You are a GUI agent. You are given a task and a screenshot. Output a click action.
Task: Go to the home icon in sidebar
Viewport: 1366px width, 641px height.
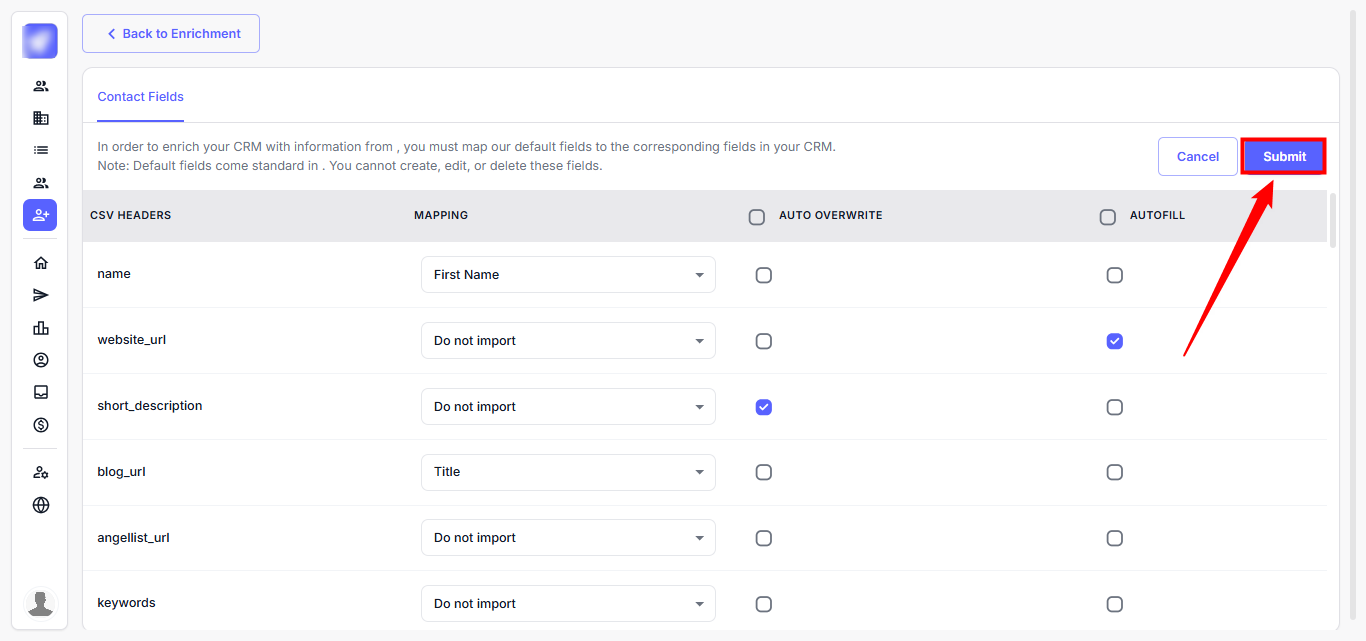[x=40, y=263]
